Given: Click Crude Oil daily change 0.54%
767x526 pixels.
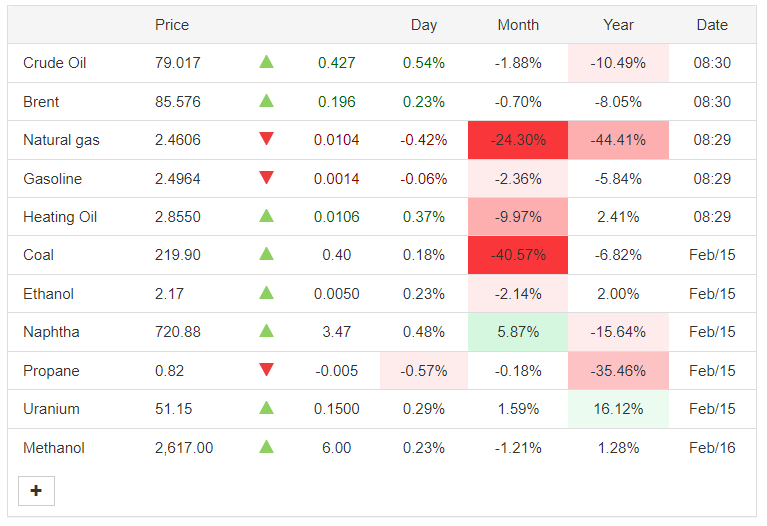Looking at the screenshot, I should (x=424, y=63).
